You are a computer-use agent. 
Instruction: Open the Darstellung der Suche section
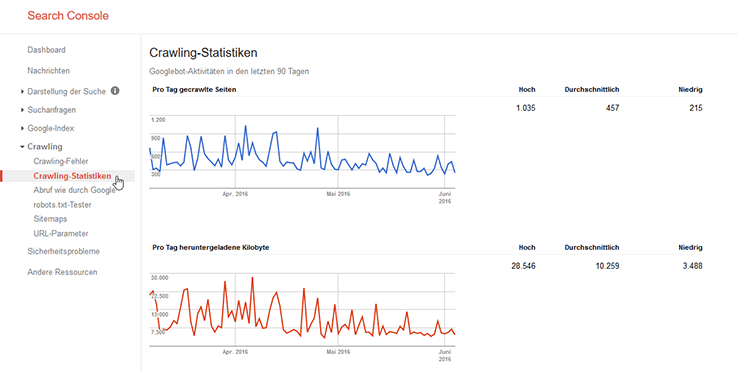point(66,92)
